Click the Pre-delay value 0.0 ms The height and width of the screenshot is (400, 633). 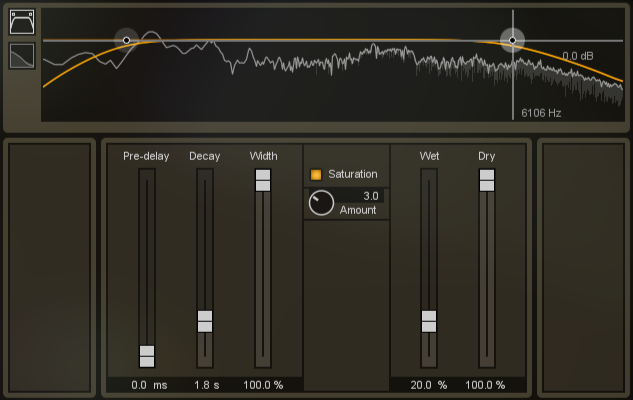[x=149, y=385]
